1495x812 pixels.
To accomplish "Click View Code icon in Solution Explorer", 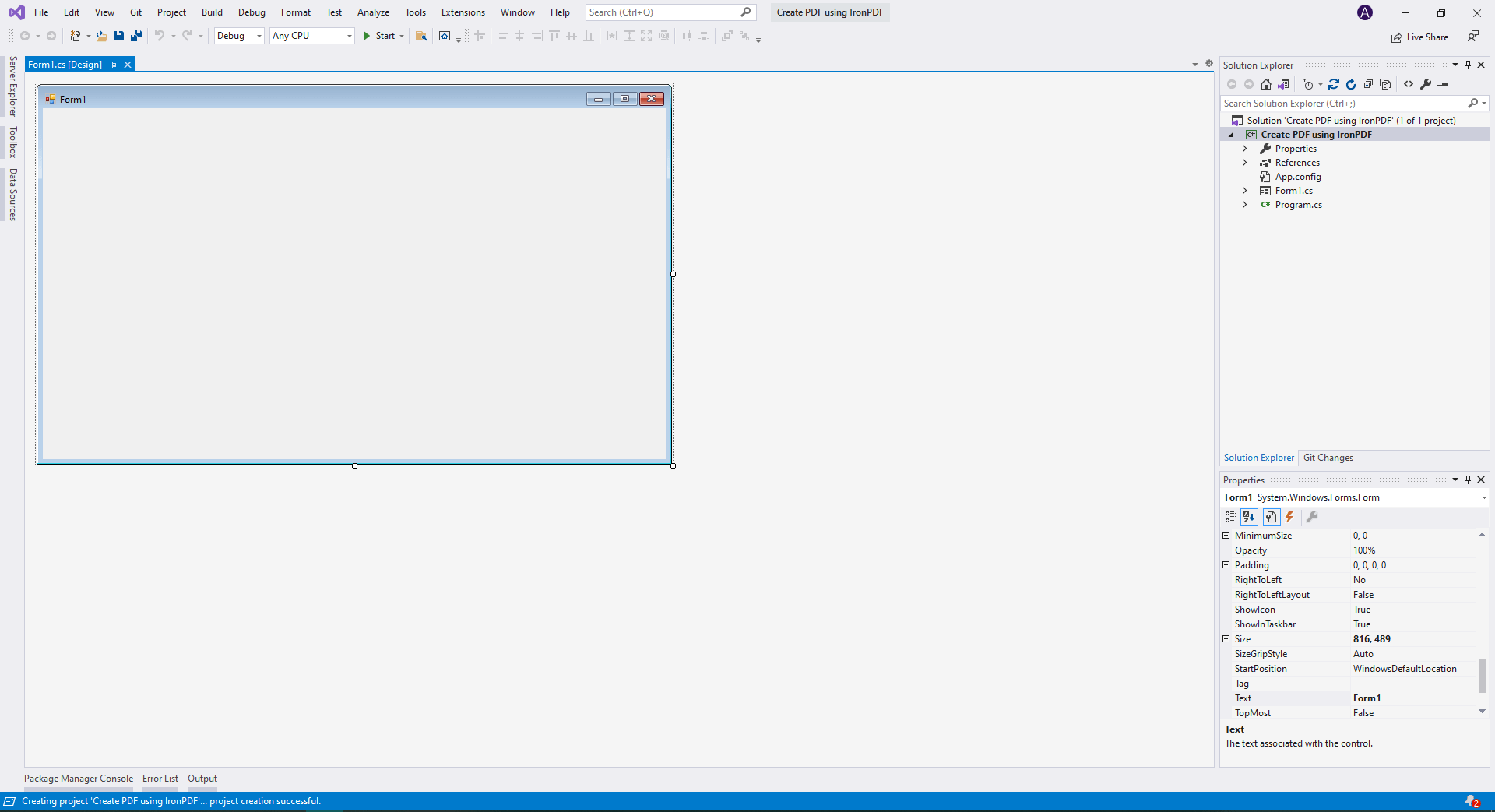I will (x=1409, y=84).
